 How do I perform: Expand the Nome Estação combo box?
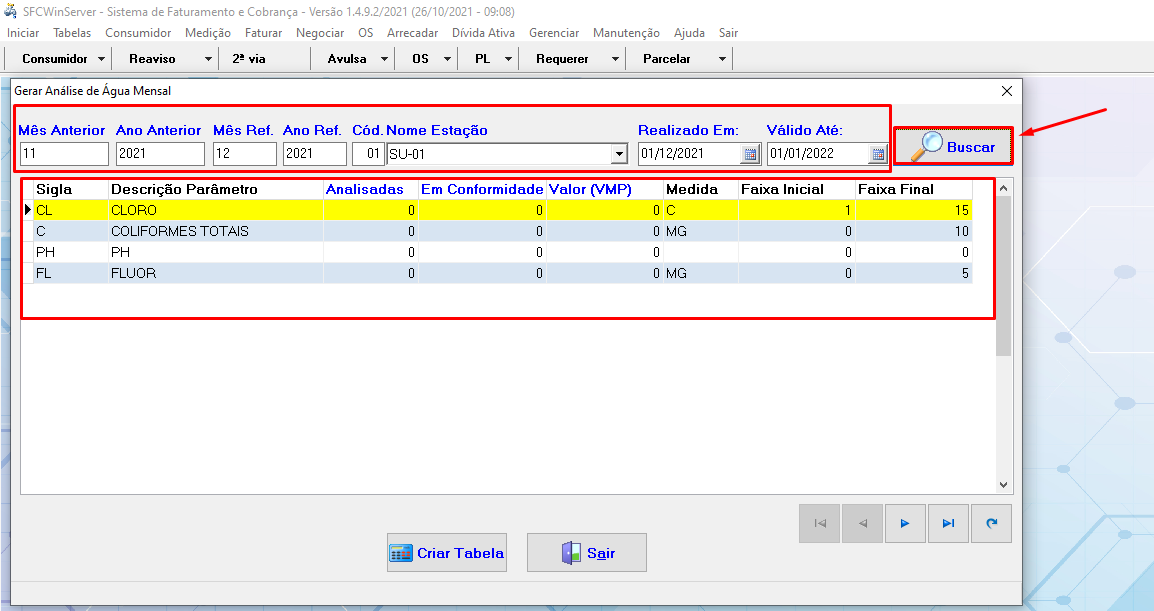[619, 154]
